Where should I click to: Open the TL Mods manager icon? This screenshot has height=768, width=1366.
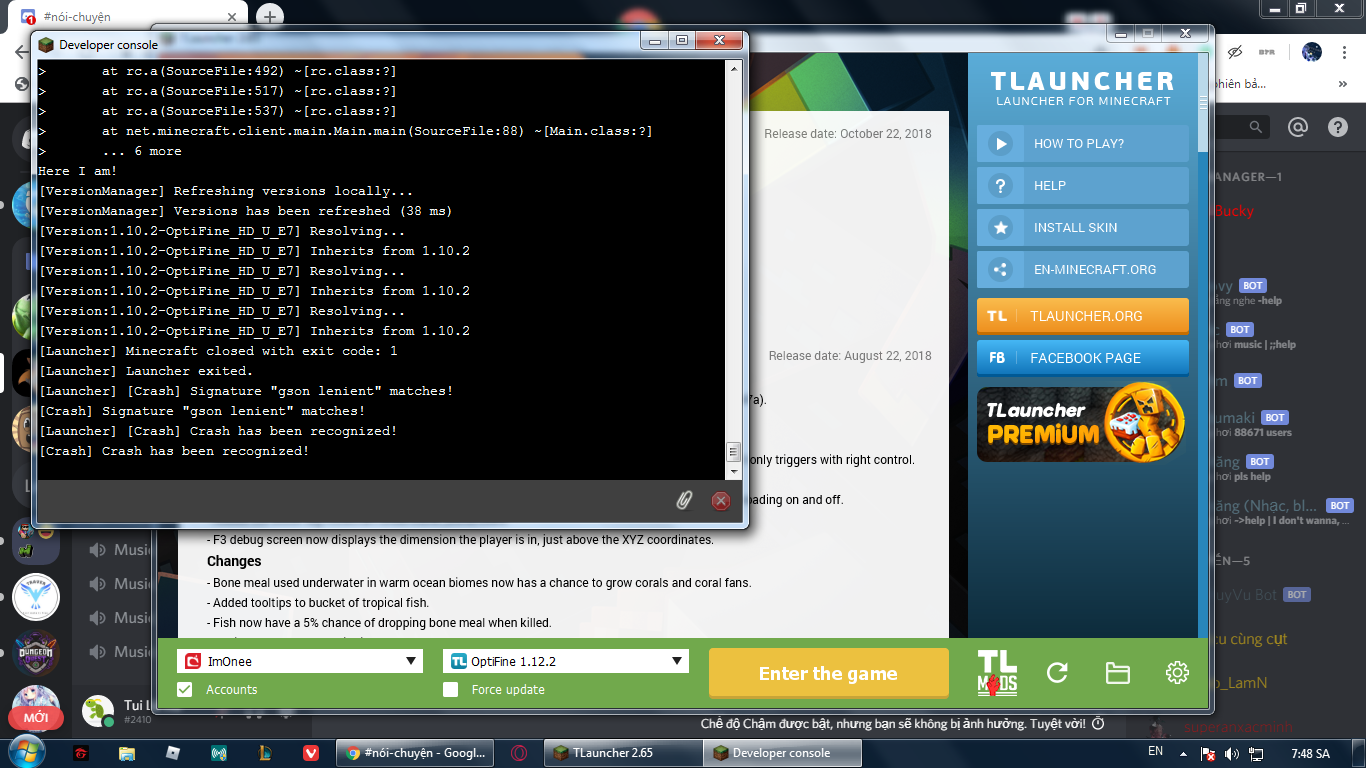click(x=997, y=673)
